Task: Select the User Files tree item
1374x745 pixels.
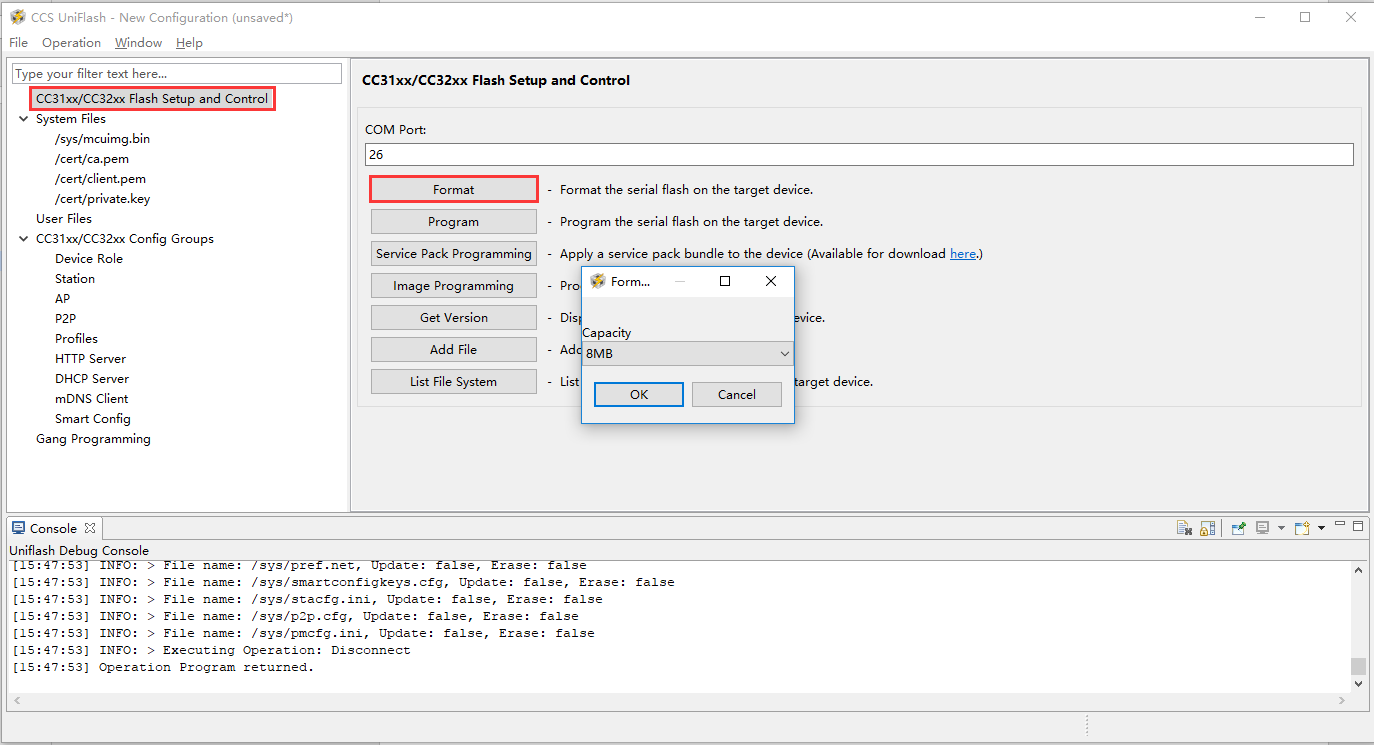Action: point(64,219)
